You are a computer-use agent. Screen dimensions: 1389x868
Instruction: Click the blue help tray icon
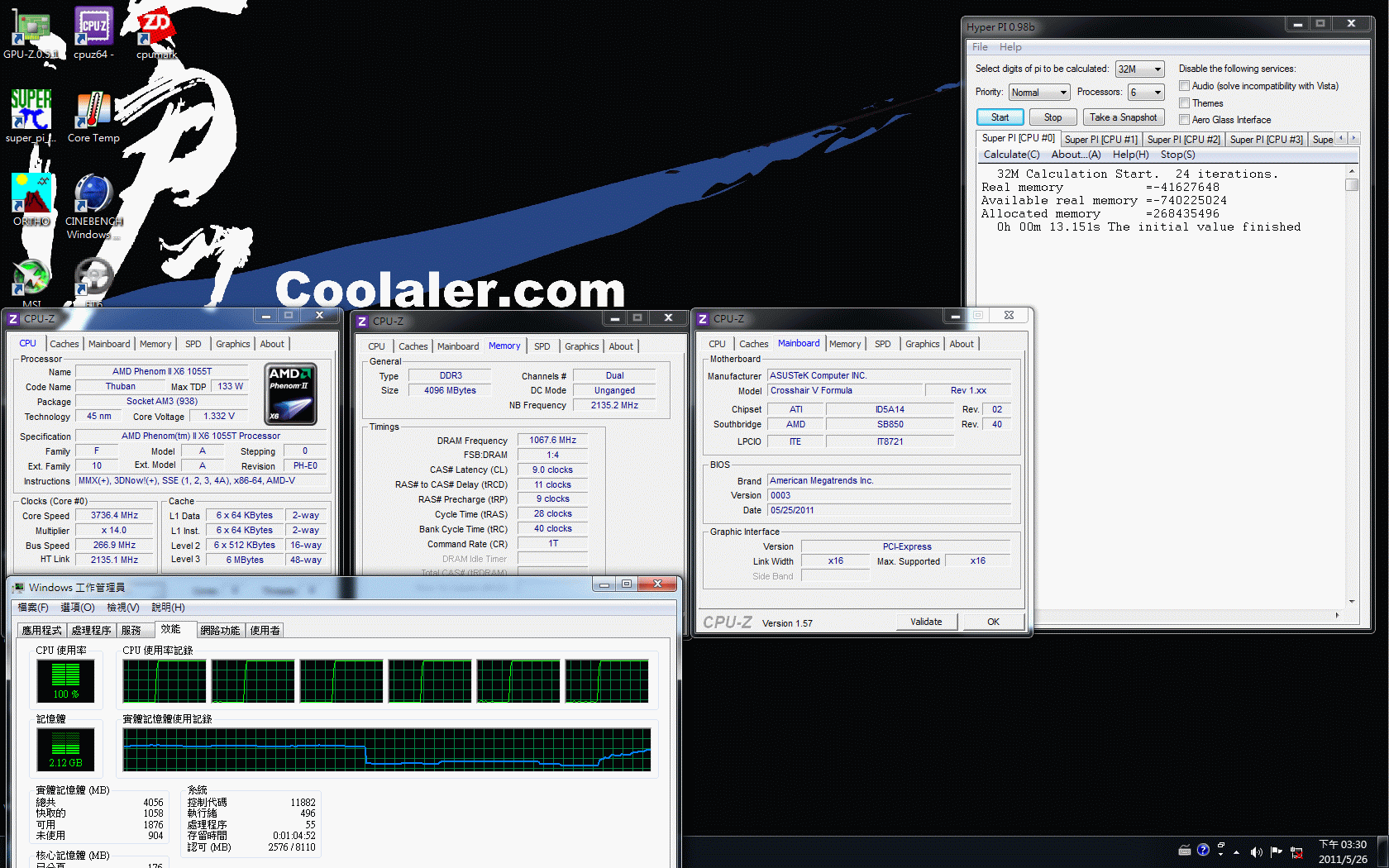point(1203,850)
